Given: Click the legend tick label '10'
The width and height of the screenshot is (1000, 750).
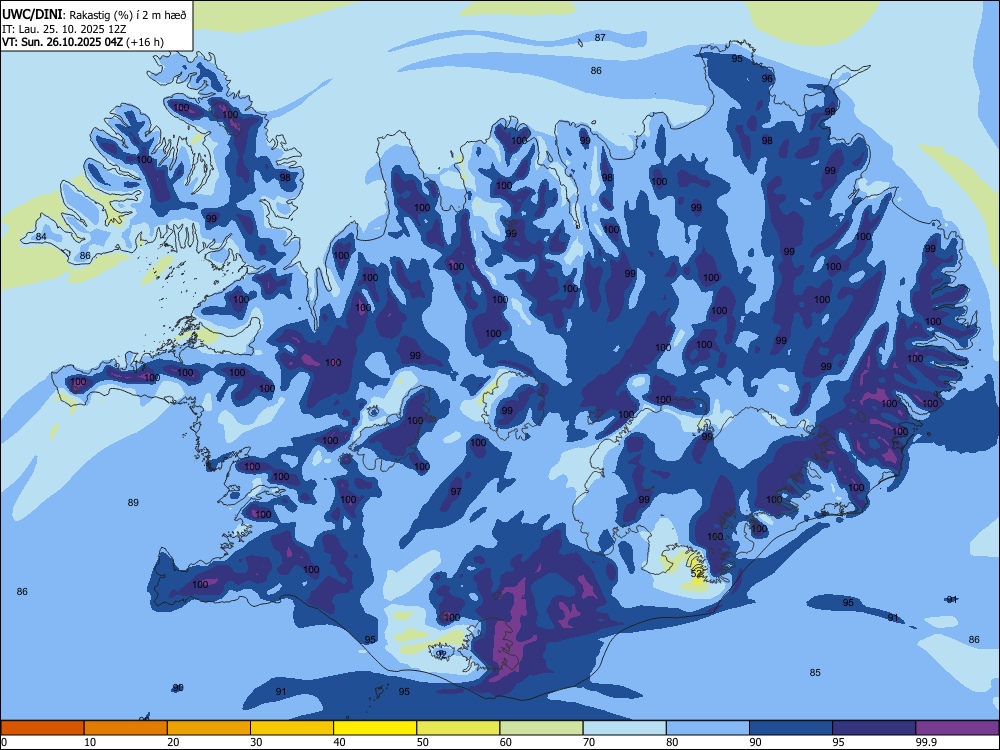Looking at the screenshot, I should click(x=90, y=742).
